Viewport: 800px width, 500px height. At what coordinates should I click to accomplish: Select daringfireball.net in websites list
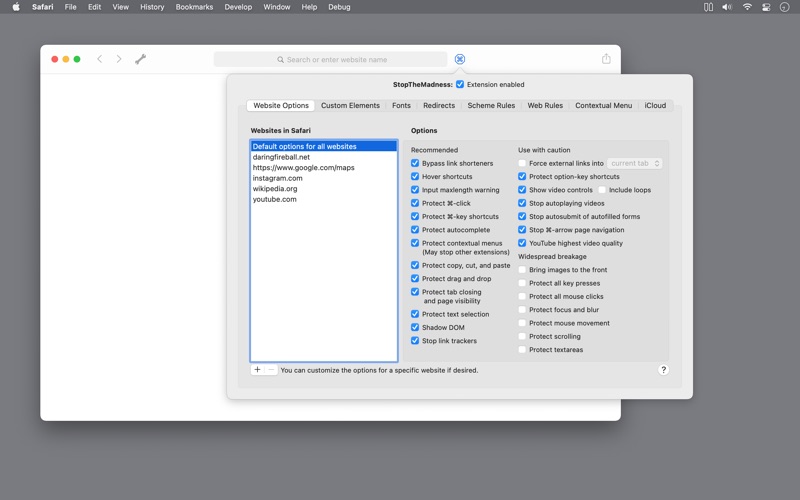tap(323, 157)
